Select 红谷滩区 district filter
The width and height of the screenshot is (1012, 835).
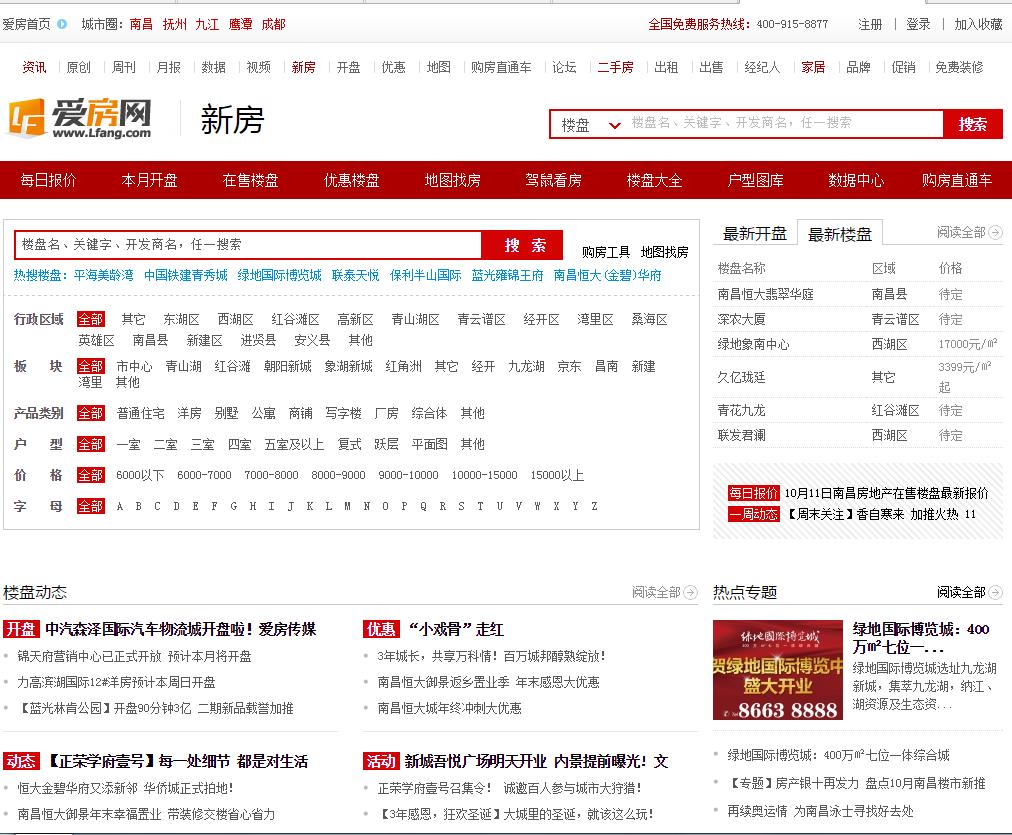[x=295, y=319]
